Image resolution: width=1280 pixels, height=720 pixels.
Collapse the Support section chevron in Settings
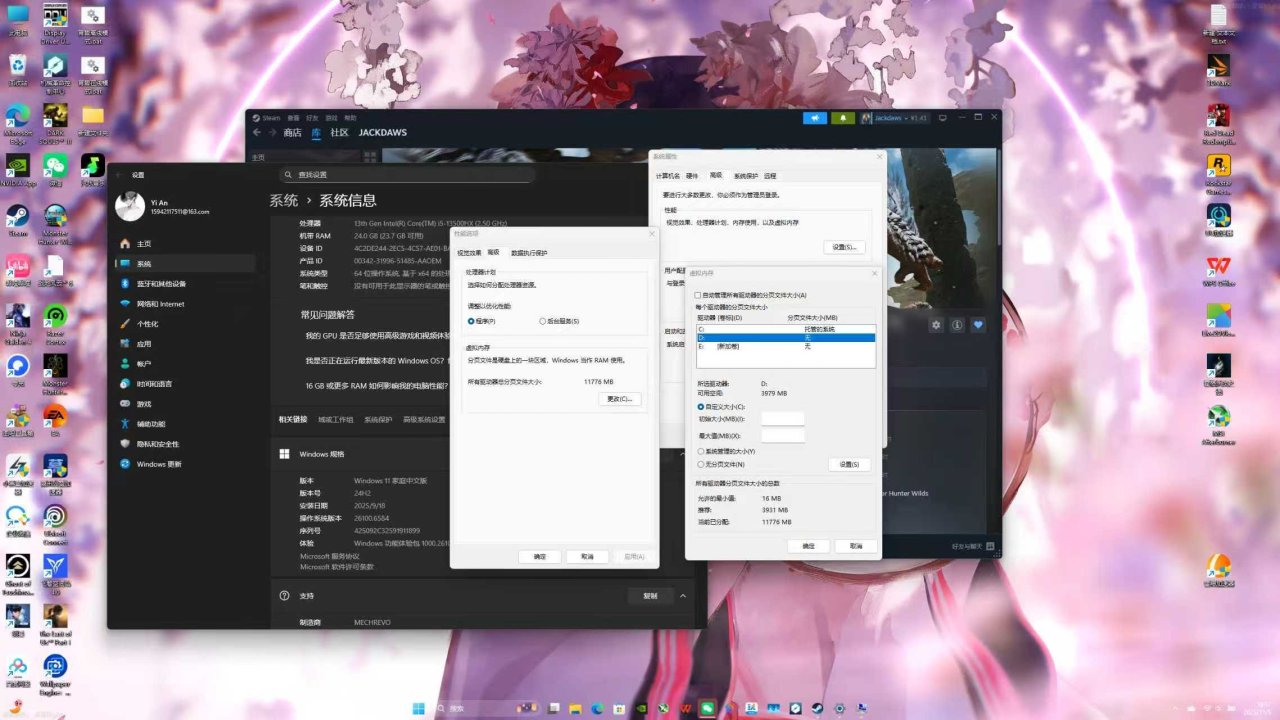tap(683, 596)
